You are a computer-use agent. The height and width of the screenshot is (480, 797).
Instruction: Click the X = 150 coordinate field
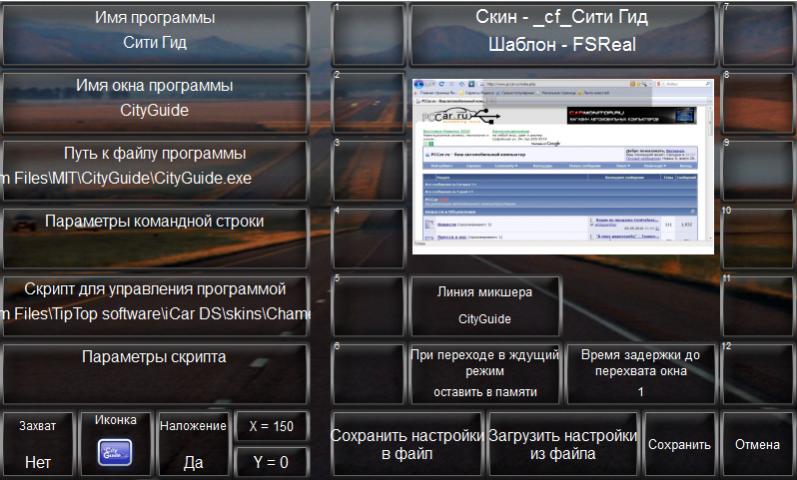tap(270, 427)
